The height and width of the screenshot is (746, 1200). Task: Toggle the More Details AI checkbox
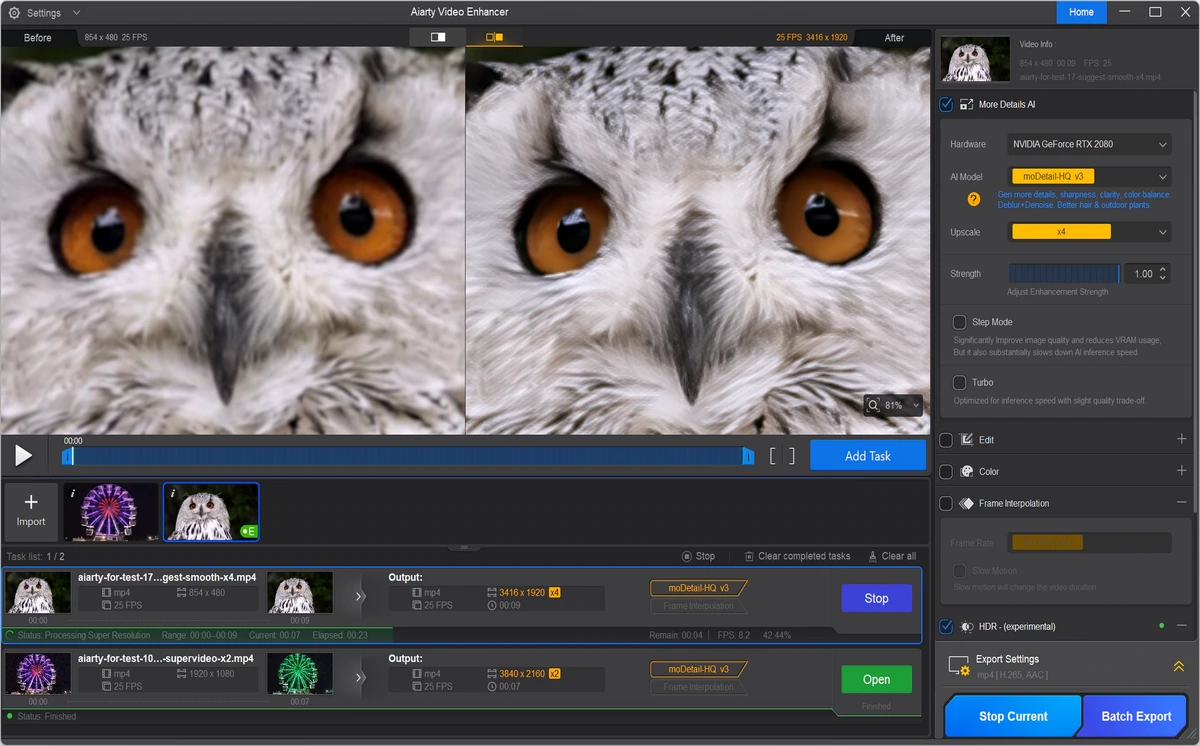tap(946, 104)
